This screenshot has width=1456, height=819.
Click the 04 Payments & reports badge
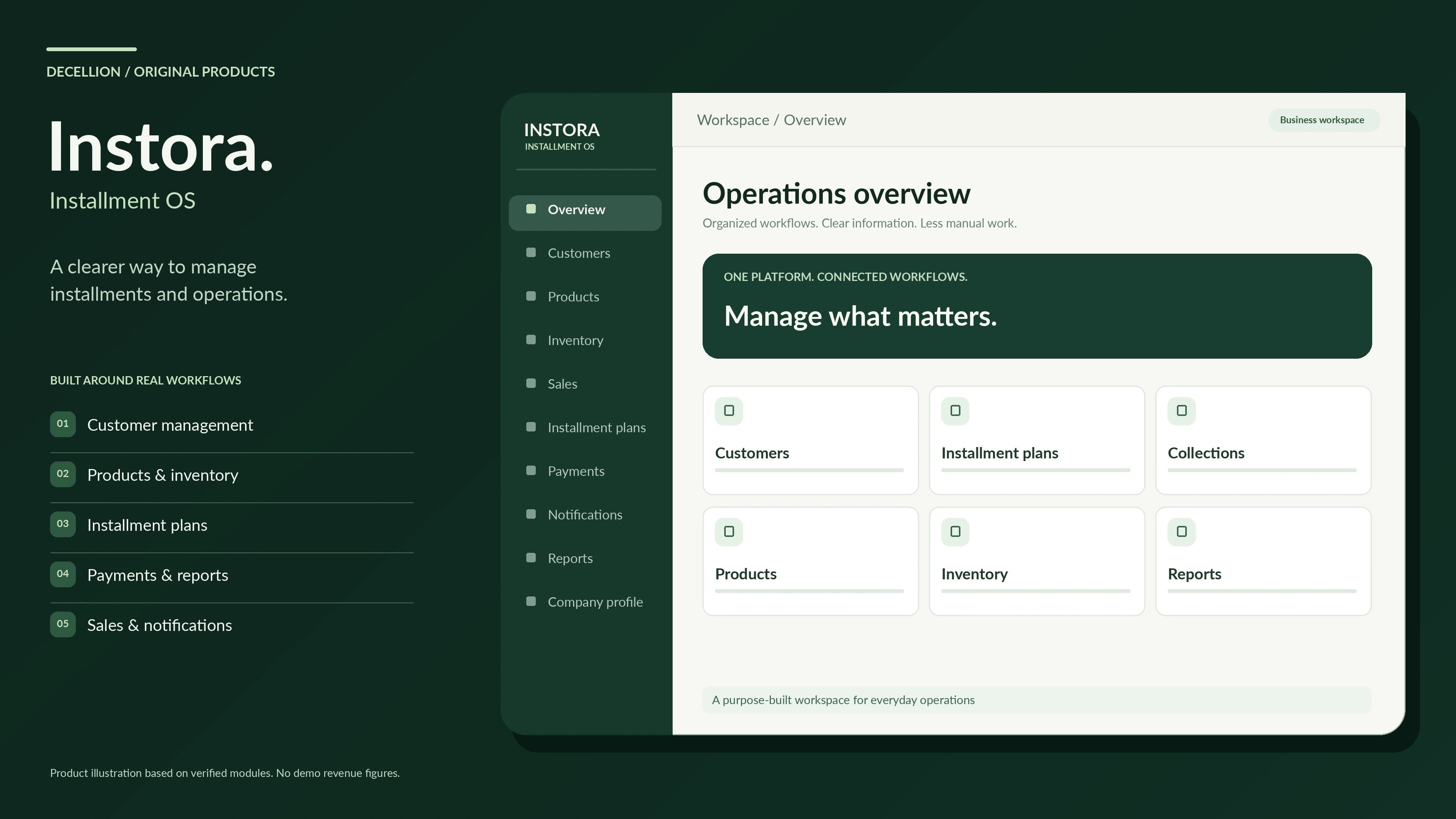pyautogui.click(x=63, y=574)
